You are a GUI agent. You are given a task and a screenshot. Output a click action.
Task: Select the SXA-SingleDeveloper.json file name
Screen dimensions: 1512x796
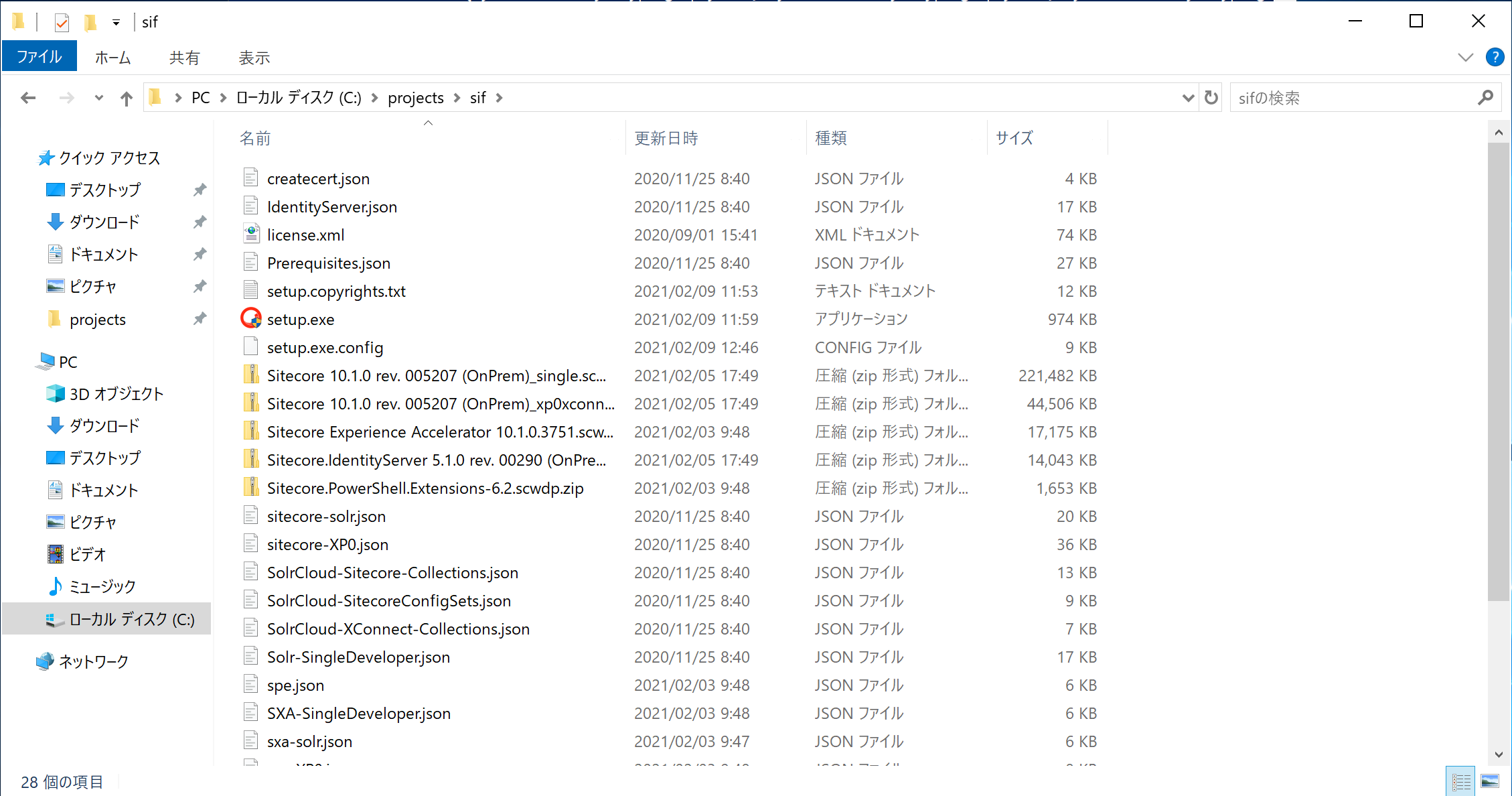click(x=359, y=714)
